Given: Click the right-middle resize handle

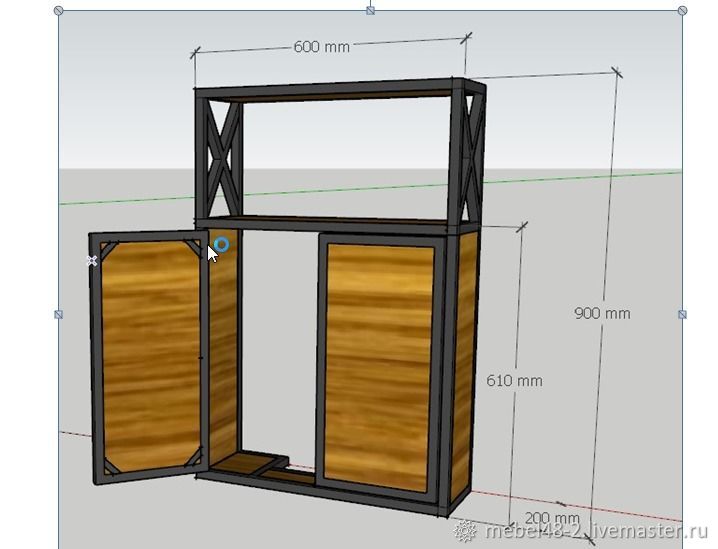Looking at the screenshot, I should click(x=683, y=314).
